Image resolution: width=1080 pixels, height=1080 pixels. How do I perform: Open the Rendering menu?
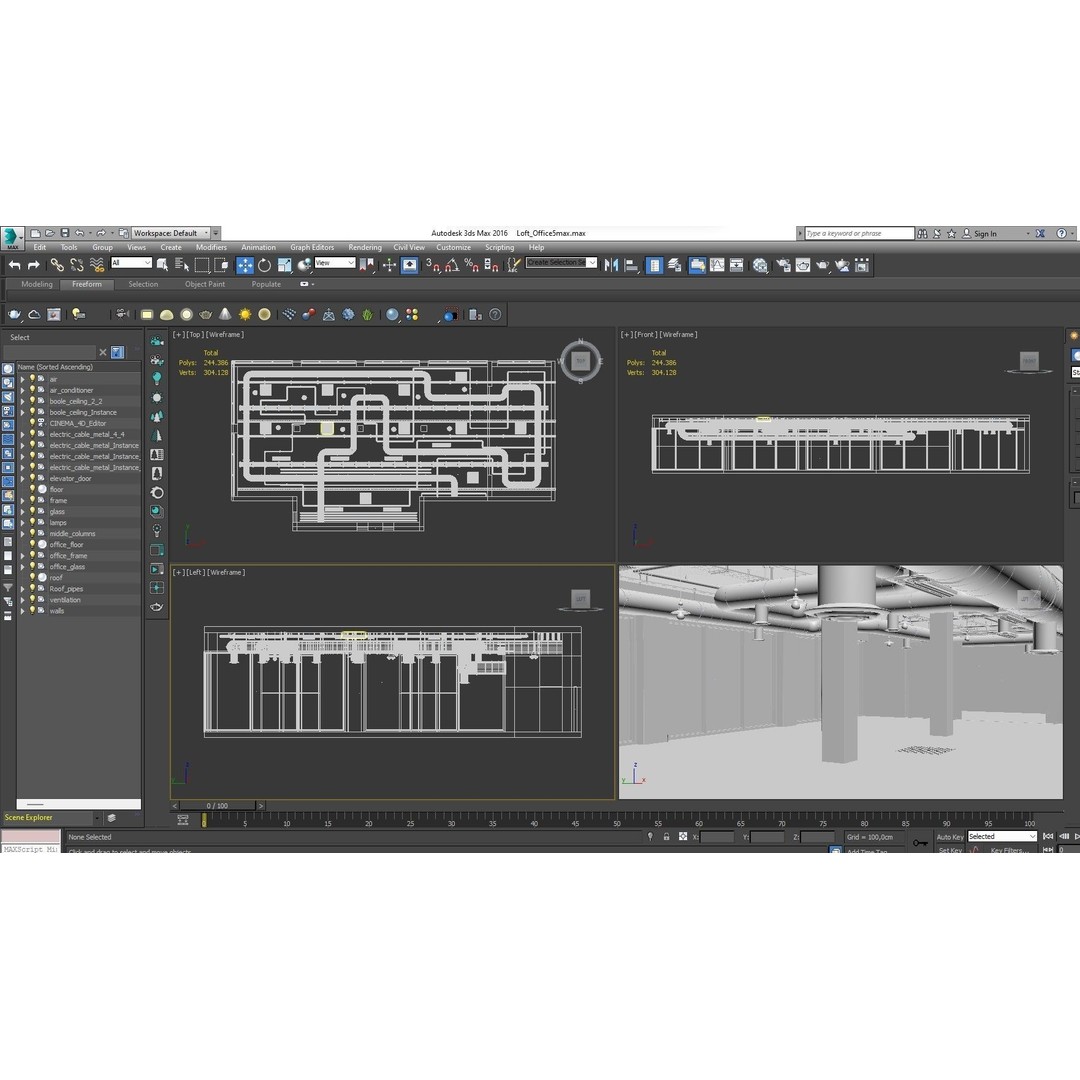point(365,247)
